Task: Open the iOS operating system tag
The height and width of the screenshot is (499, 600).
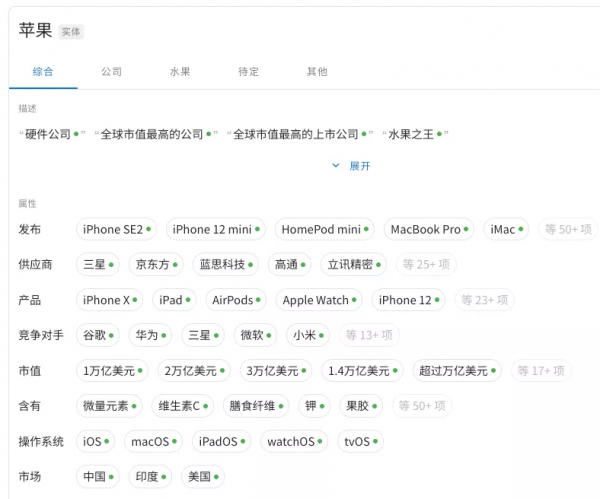Action: point(95,441)
